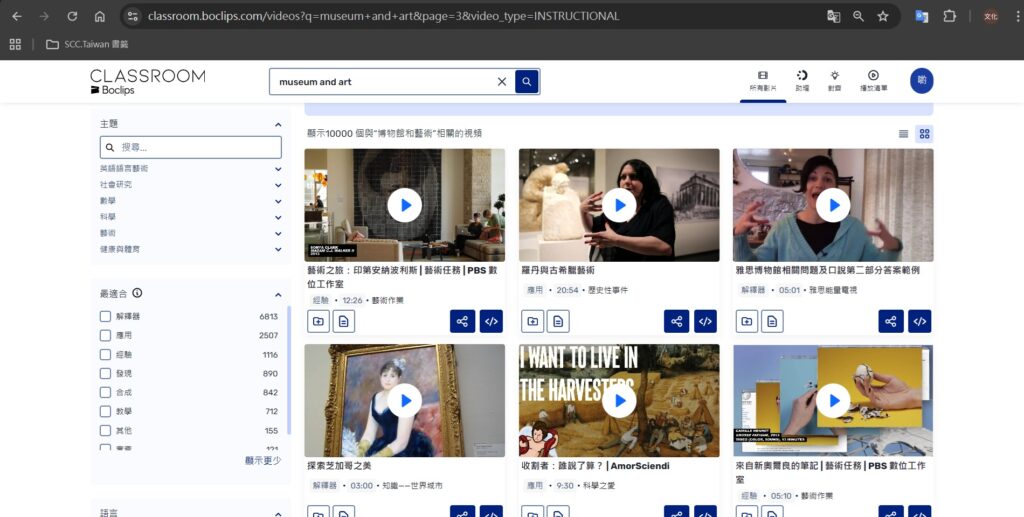Click the 顯示更少 show less link
This screenshot has height=517, width=1024.
point(262,461)
